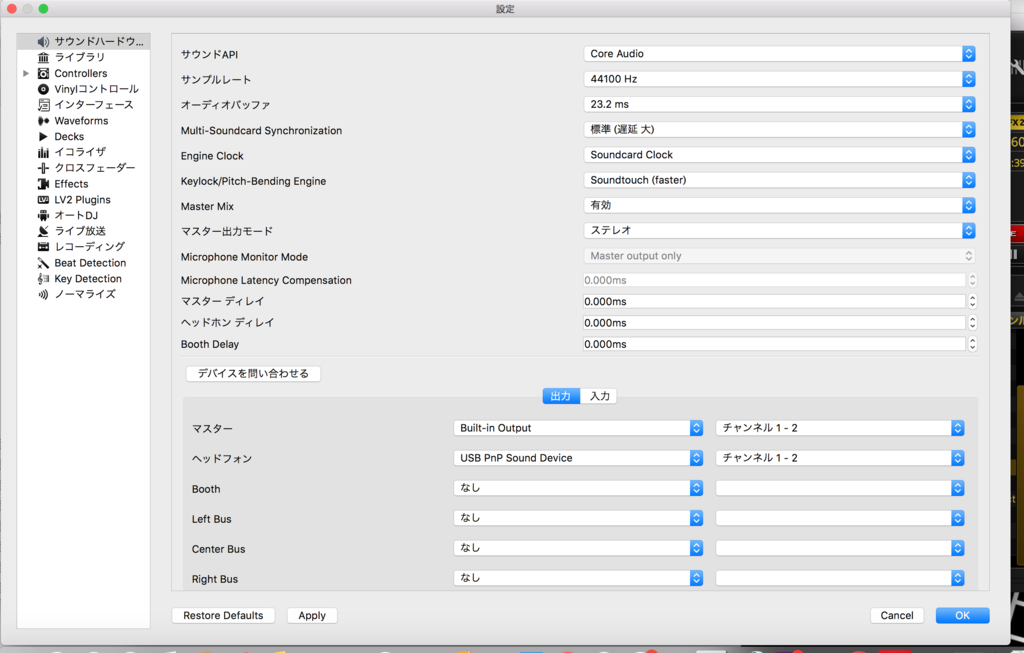This screenshot has width=1024, height=653.
Task: Open the Vinylコントロール vinyl icon
Action: [x=43, y=89]
